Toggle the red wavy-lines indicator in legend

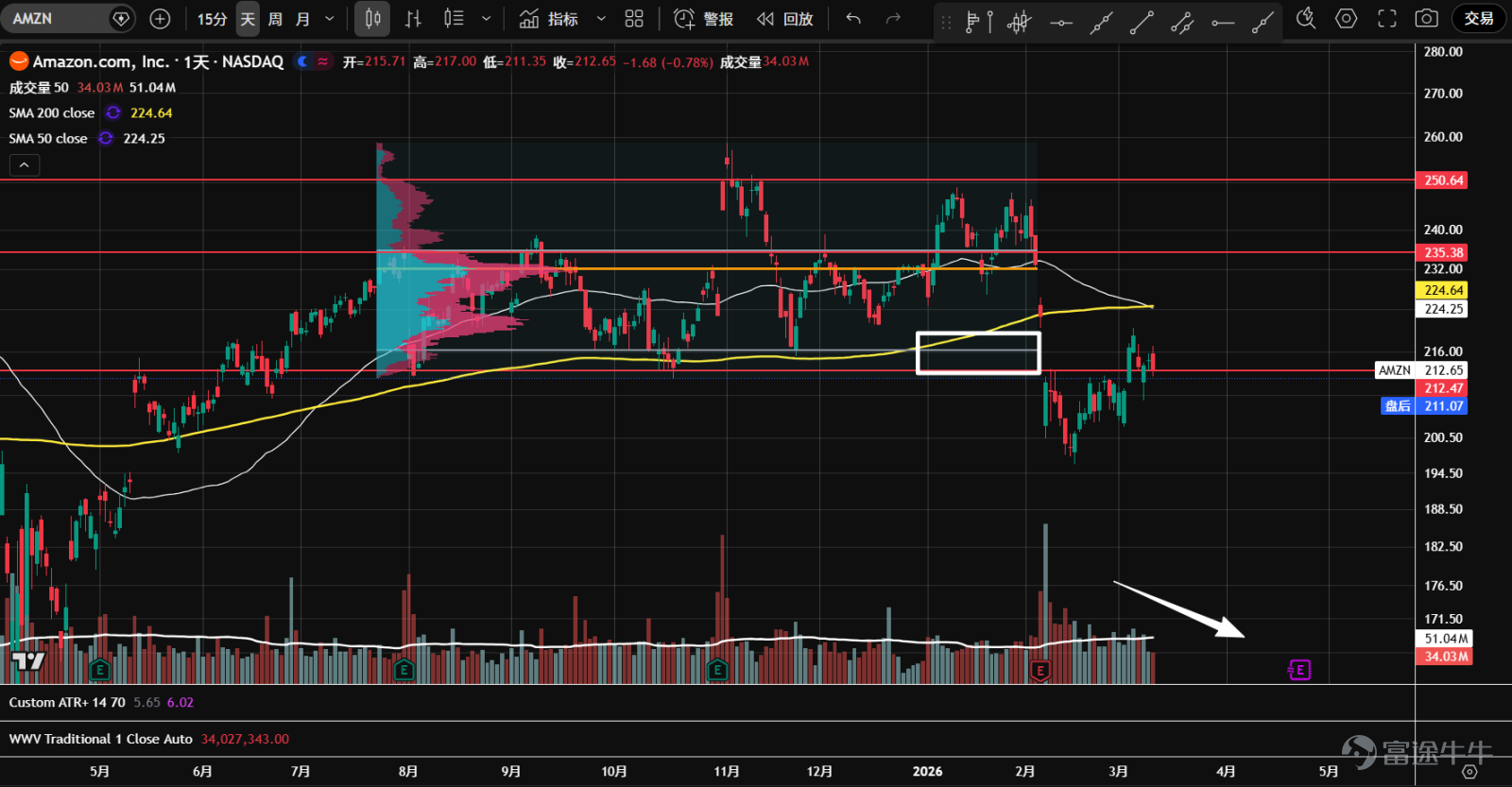pyautogui.click(x=323, y=61)
